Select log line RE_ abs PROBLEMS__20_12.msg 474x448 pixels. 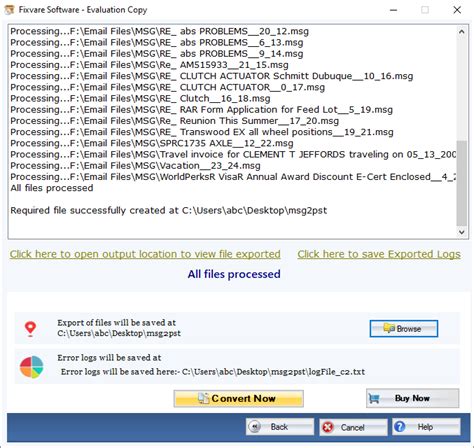(160, 31)
